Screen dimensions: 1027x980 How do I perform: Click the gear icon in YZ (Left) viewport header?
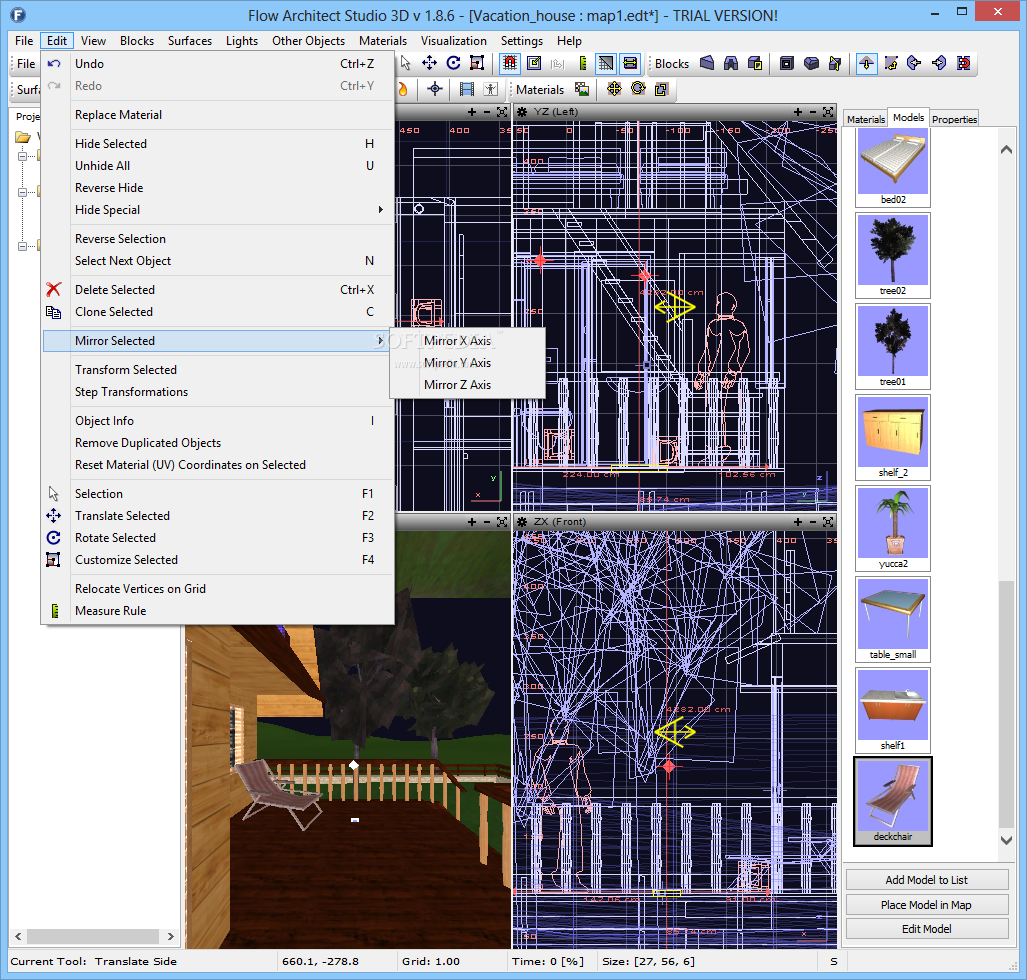coord(522,112)
